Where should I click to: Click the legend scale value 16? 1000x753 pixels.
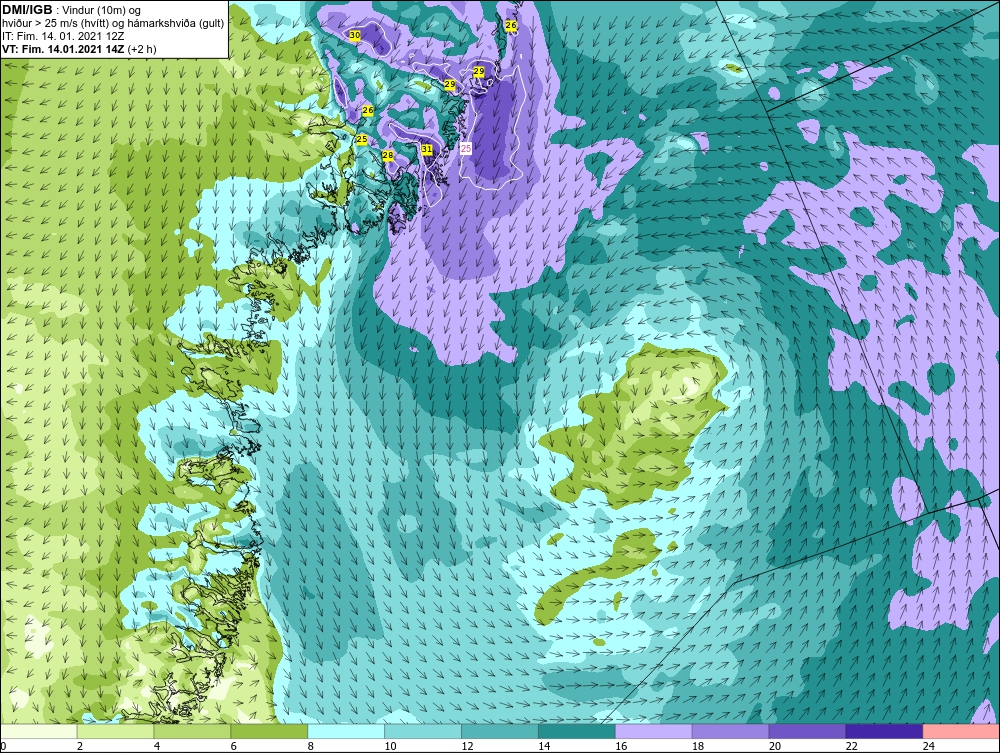621,746
